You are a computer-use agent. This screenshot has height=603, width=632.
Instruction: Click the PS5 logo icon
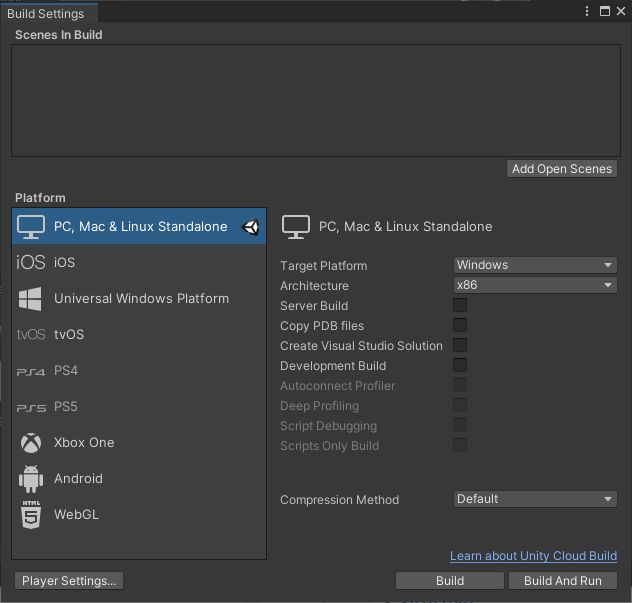pos(31,408)
